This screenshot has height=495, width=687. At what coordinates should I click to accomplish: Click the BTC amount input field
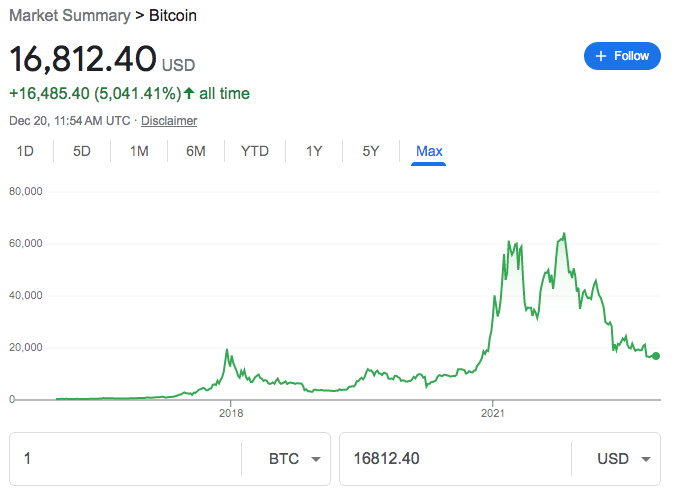pos(125,459)
